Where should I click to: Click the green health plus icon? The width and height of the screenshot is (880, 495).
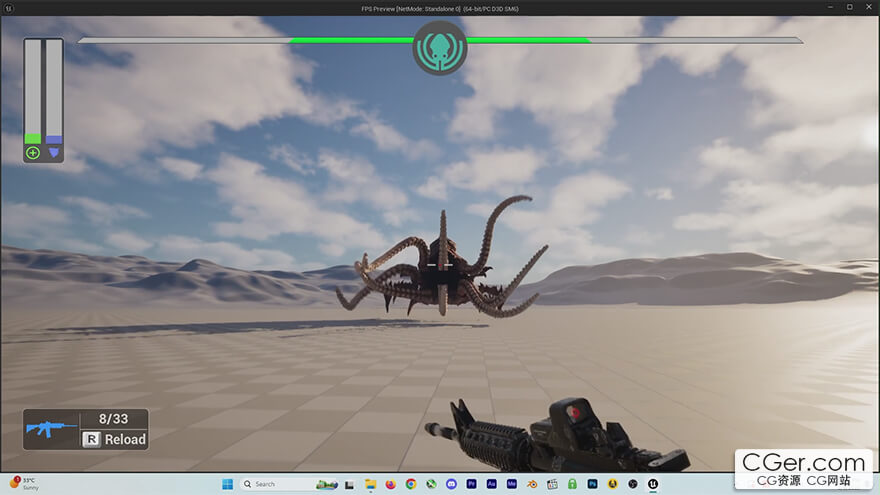coord(32,153)
